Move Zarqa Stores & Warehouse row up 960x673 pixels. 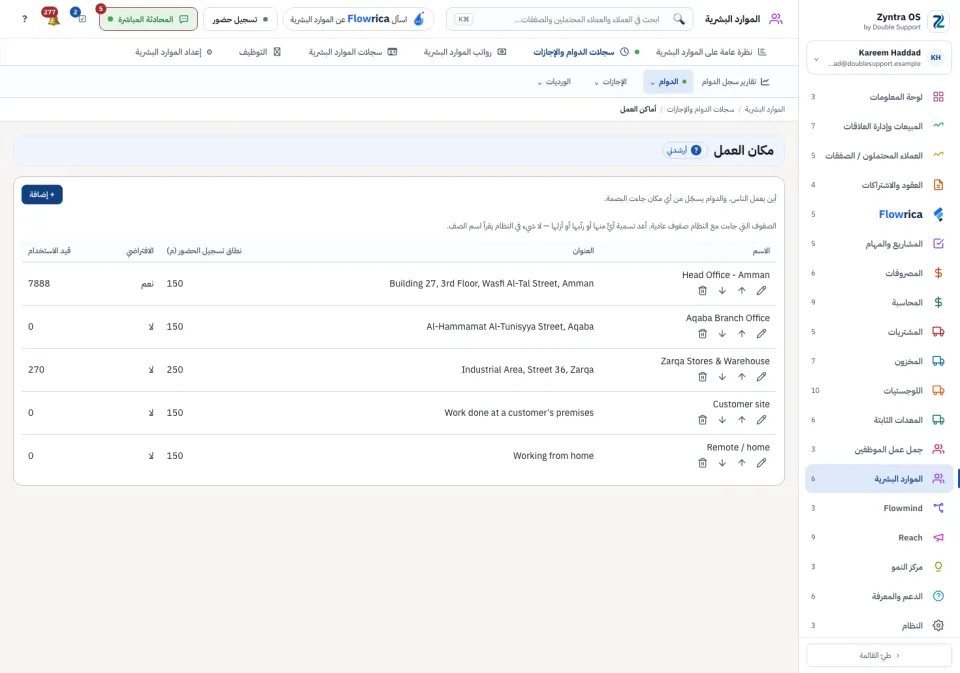click(741, 377)
